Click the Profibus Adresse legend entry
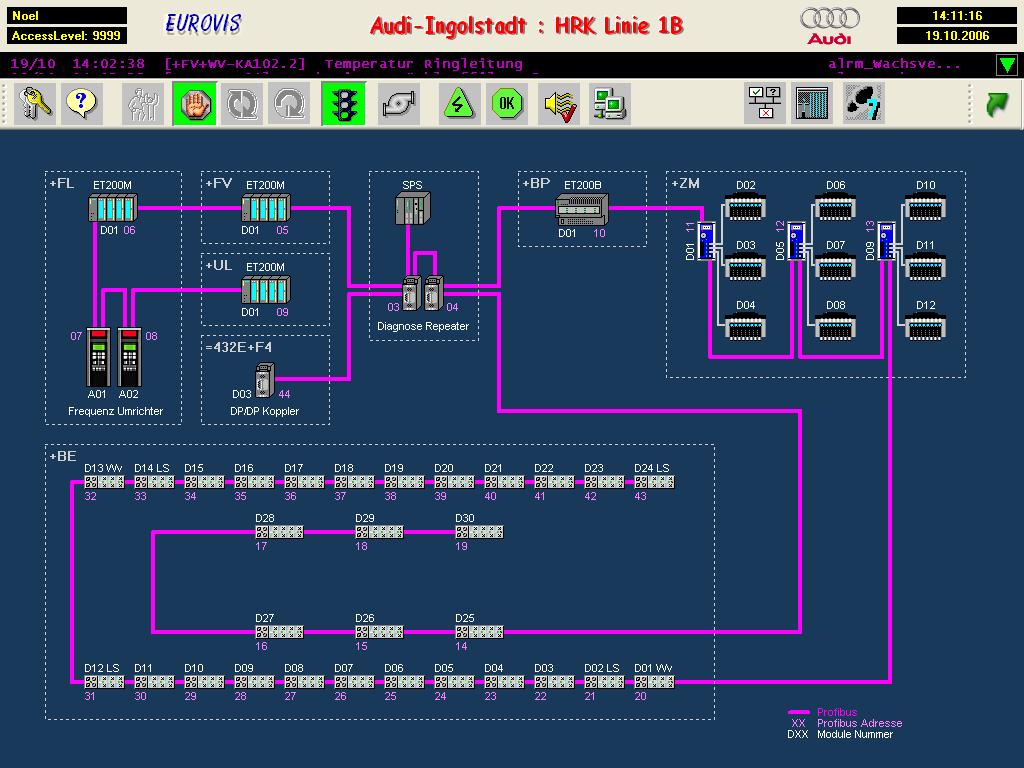The width and height of the screenshot is (1024, 768). coord(859,723)
